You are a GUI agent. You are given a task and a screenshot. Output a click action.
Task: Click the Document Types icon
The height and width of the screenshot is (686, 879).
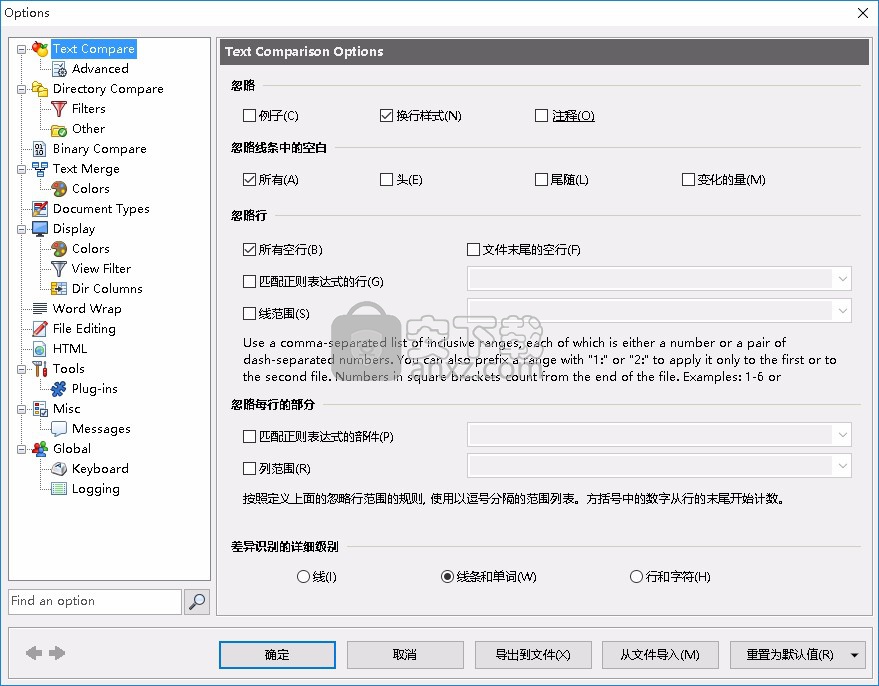click(x=40, y=209)
